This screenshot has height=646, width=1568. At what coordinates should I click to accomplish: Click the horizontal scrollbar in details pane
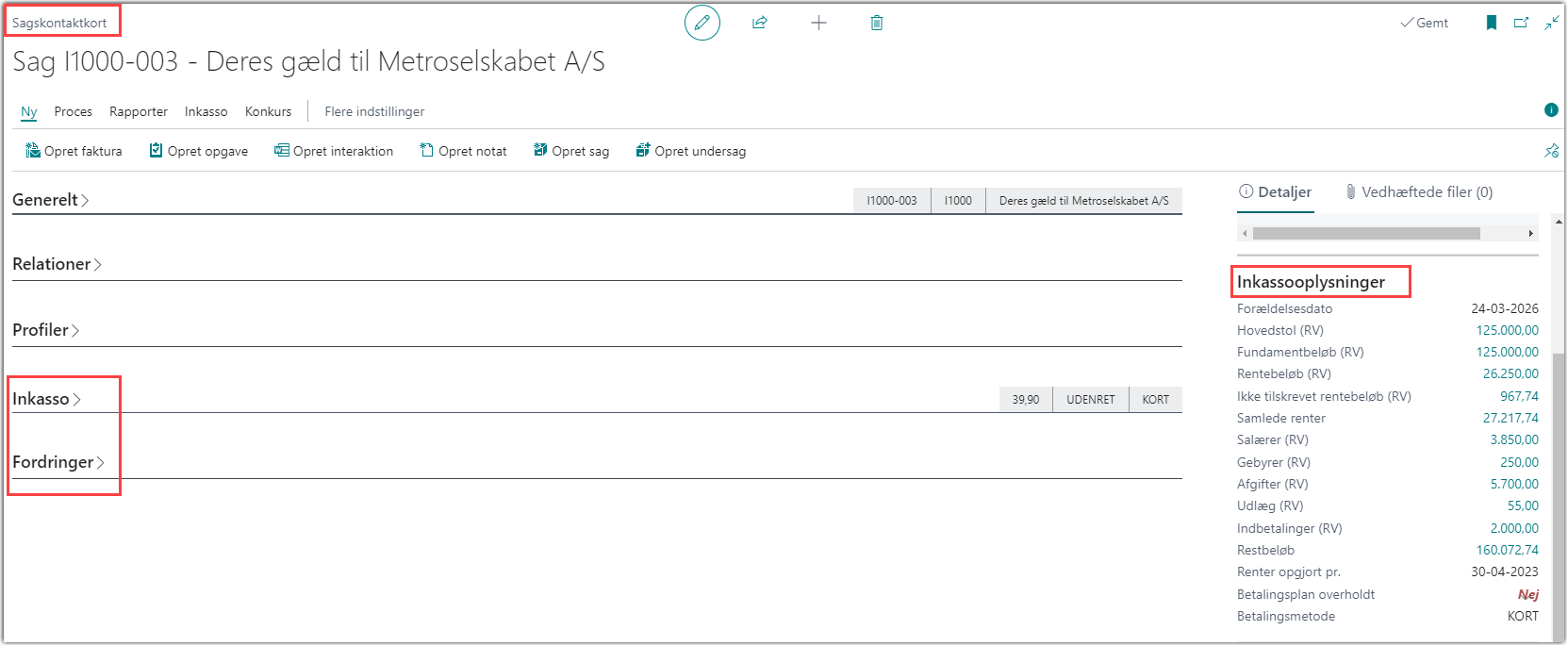1365,233
